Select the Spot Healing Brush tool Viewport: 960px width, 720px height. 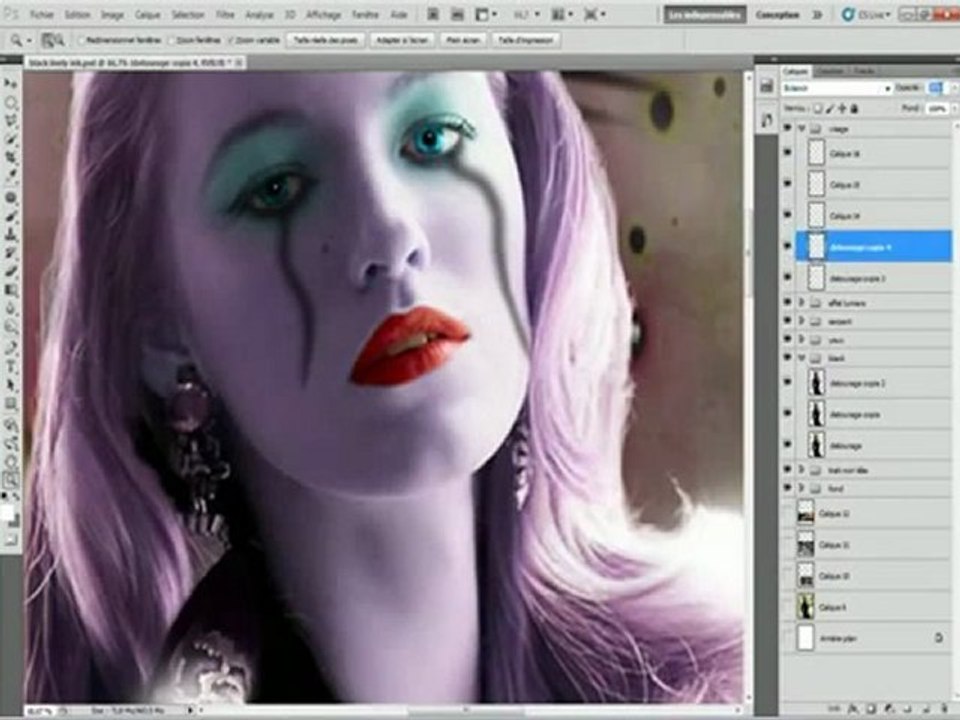pyautogui.click(x=10, y=197)
